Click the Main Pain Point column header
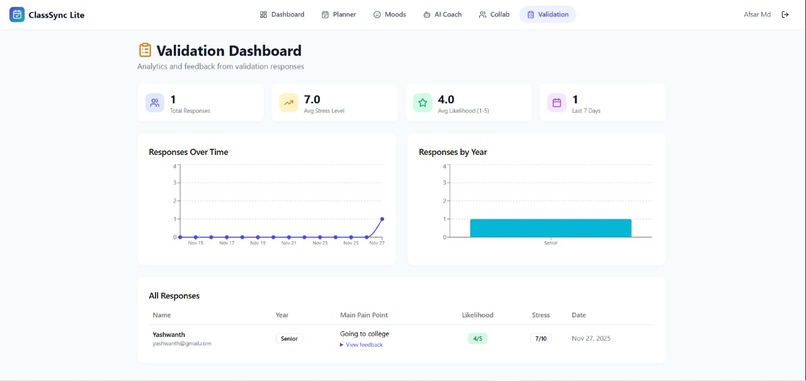This screenshot has width=806, height=381. click(x=364, y=315)
